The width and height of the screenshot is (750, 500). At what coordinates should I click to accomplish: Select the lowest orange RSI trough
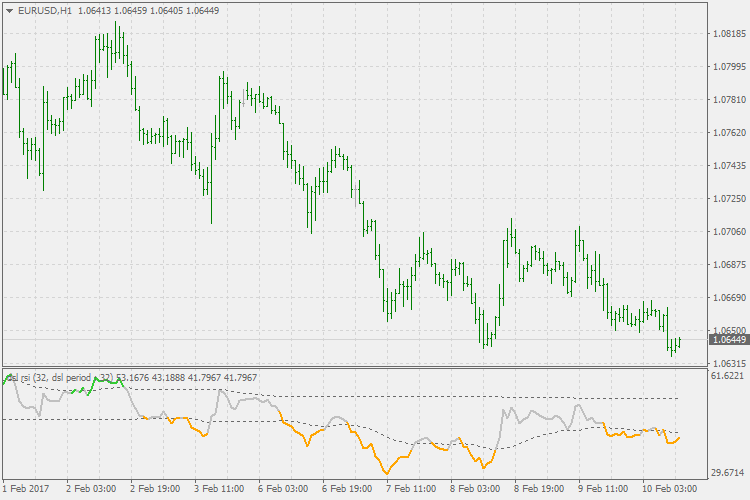pyautogui.click(x=386, y=472)
